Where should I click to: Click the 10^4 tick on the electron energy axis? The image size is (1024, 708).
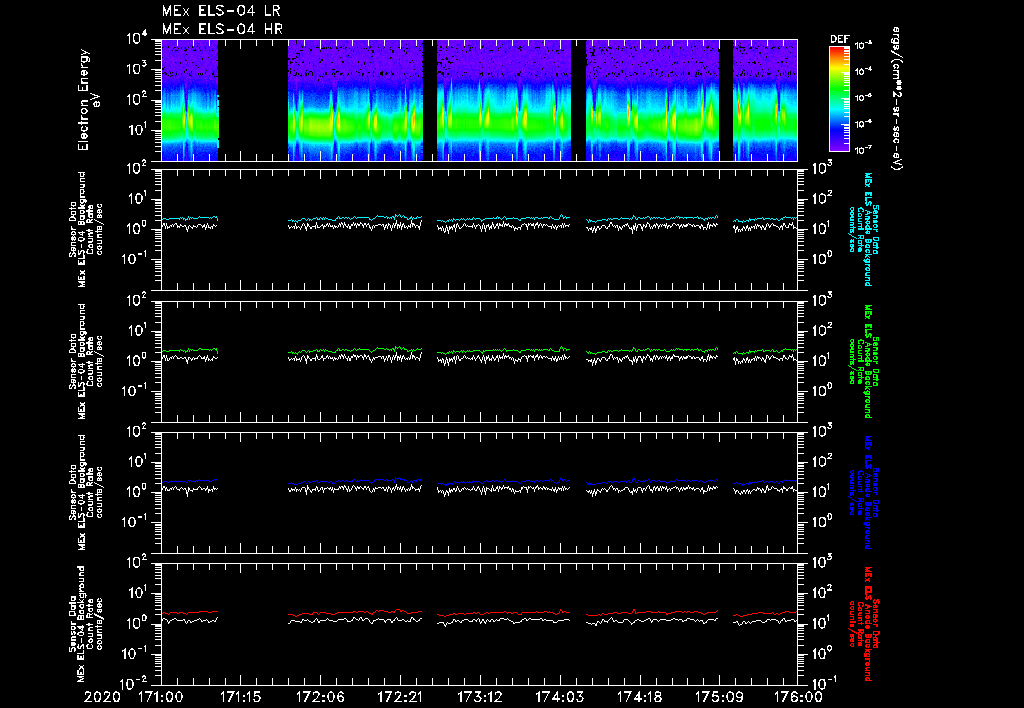point(136,39)
